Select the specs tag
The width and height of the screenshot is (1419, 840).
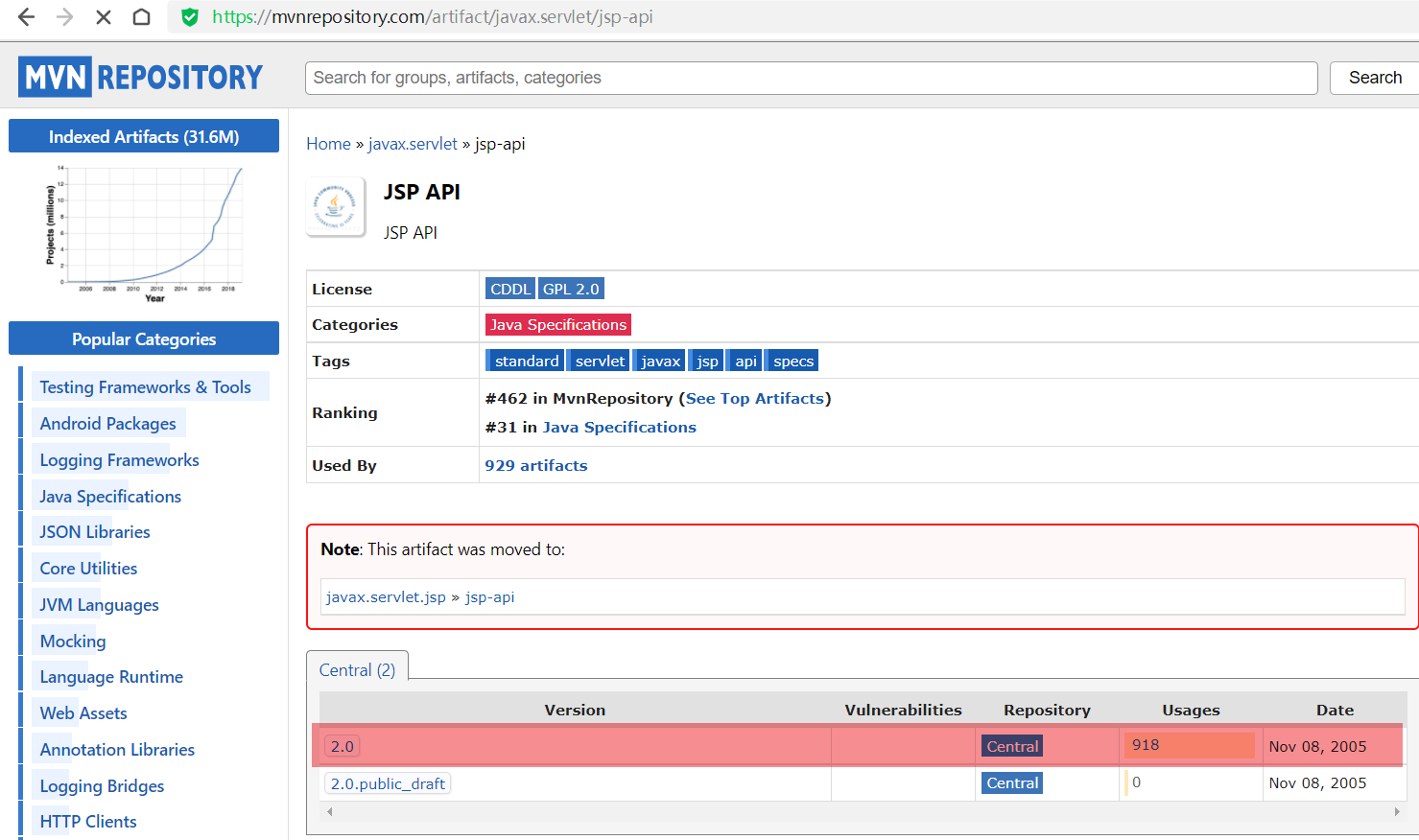[792, 361]
